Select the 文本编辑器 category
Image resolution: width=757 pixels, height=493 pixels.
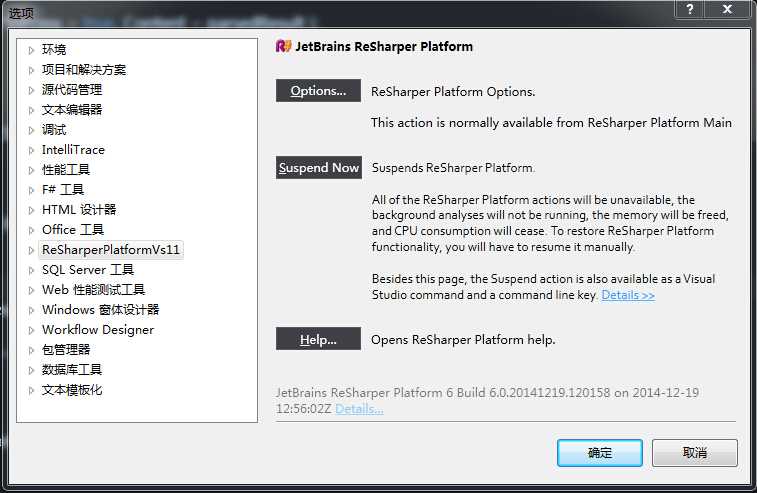pyautogui.click(x=72, y=110)
